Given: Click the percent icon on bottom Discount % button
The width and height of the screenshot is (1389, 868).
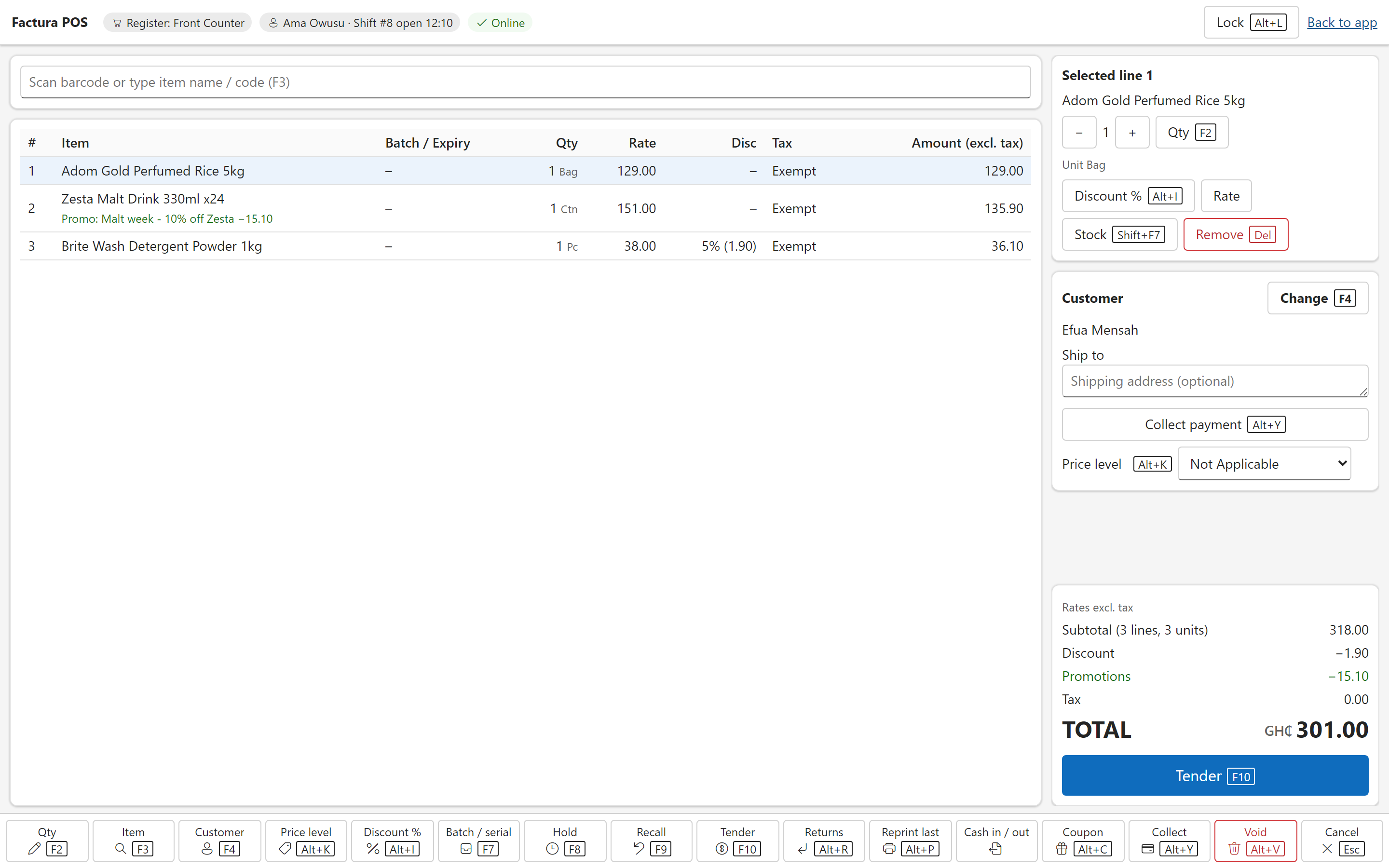Looking at the screenshot, I should coord(373,849).
